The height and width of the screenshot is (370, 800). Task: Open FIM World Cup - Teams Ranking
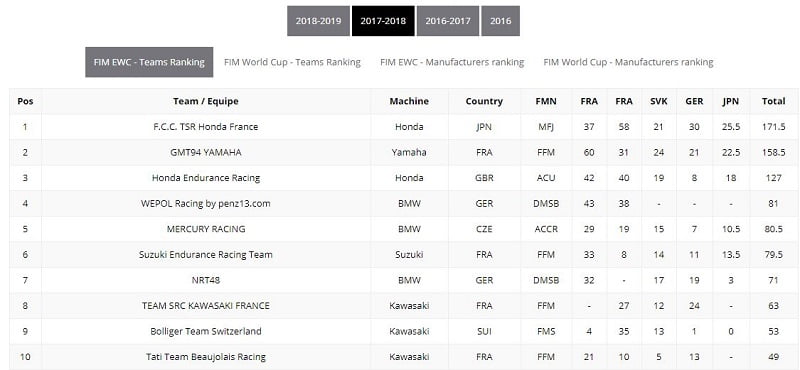pyautogui.click(x=292, y=62)
